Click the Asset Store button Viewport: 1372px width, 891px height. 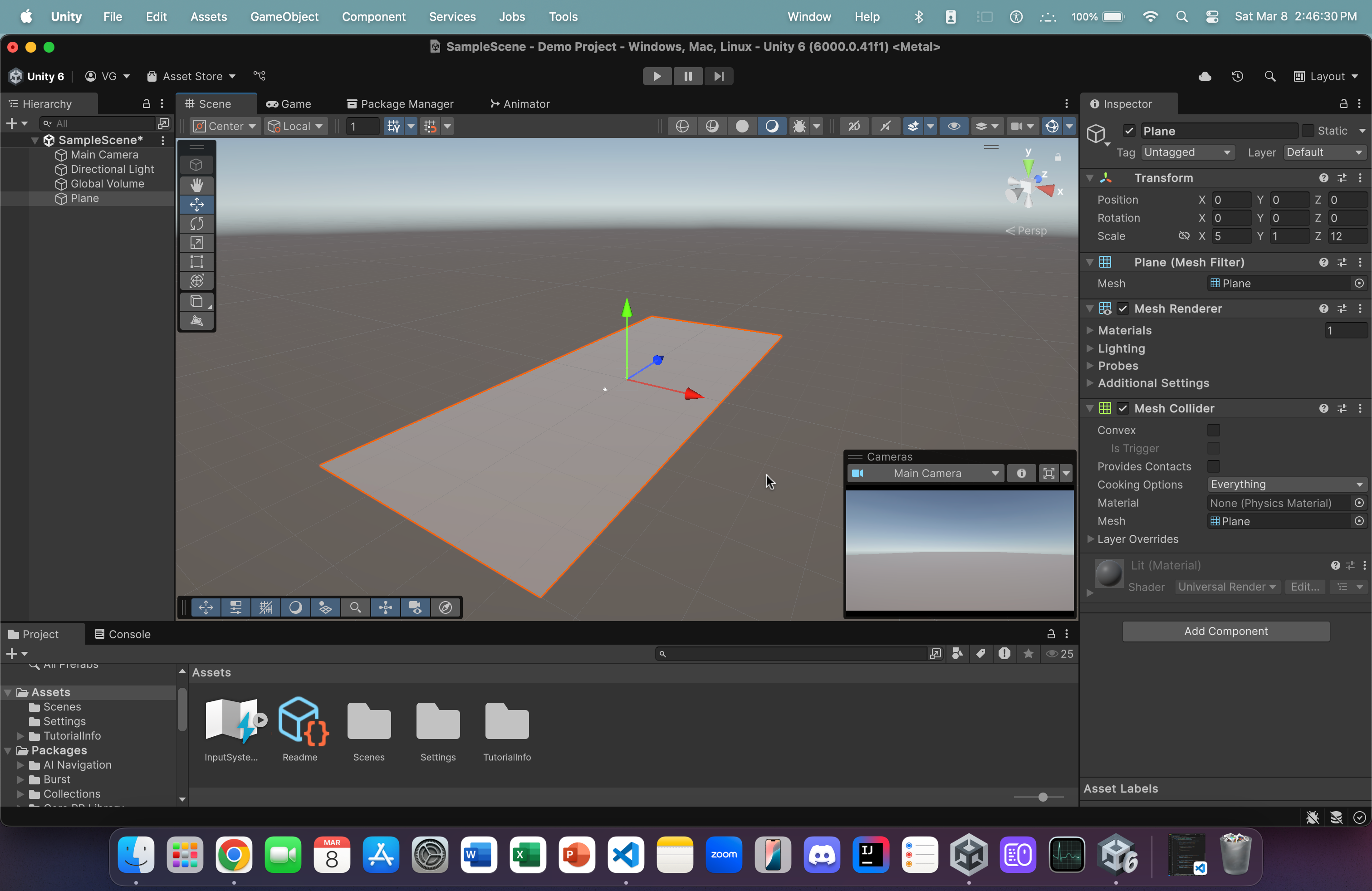(x=191, y=76)
